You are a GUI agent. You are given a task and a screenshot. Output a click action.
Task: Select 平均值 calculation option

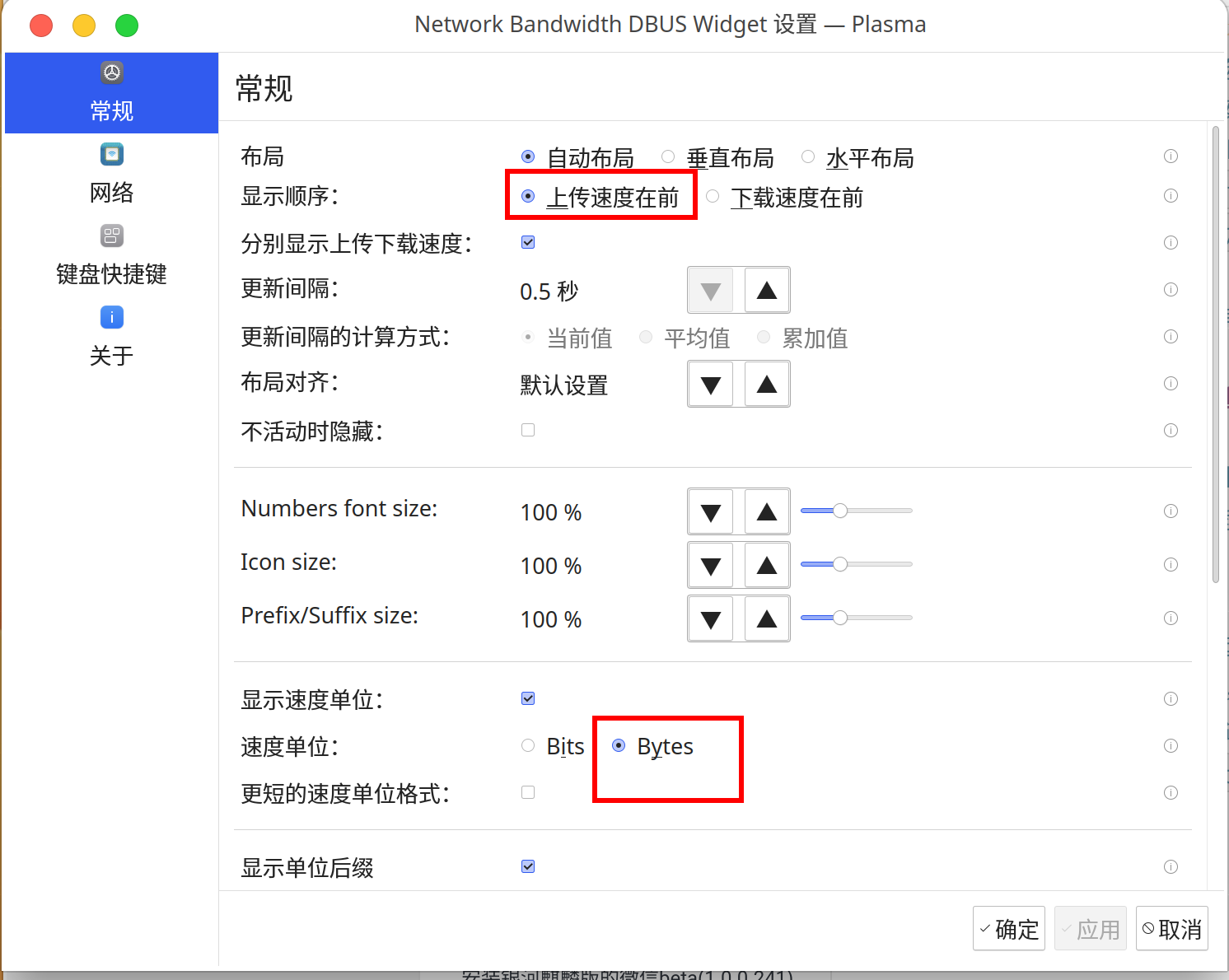coord(686,338)
